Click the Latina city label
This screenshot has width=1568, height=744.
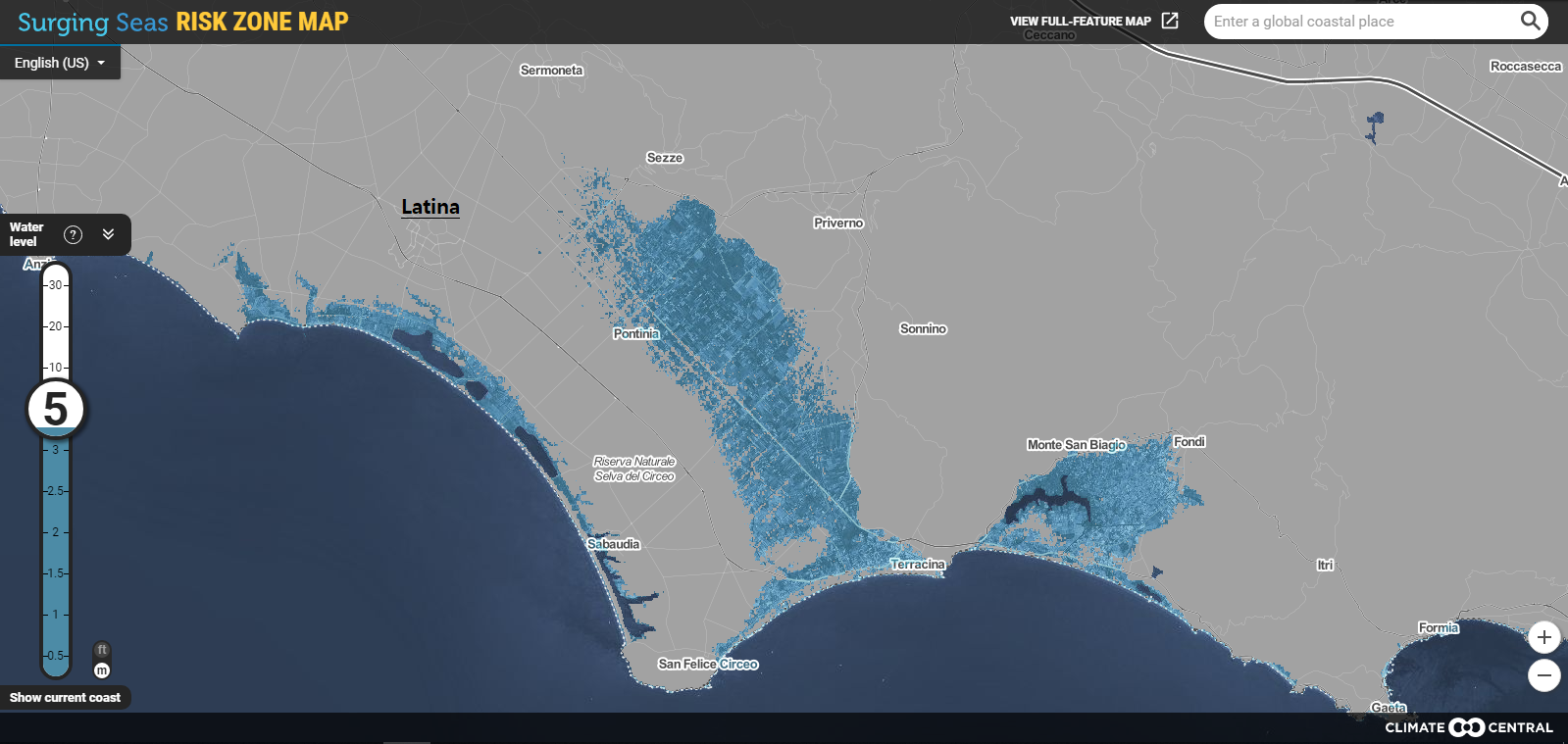430,207
